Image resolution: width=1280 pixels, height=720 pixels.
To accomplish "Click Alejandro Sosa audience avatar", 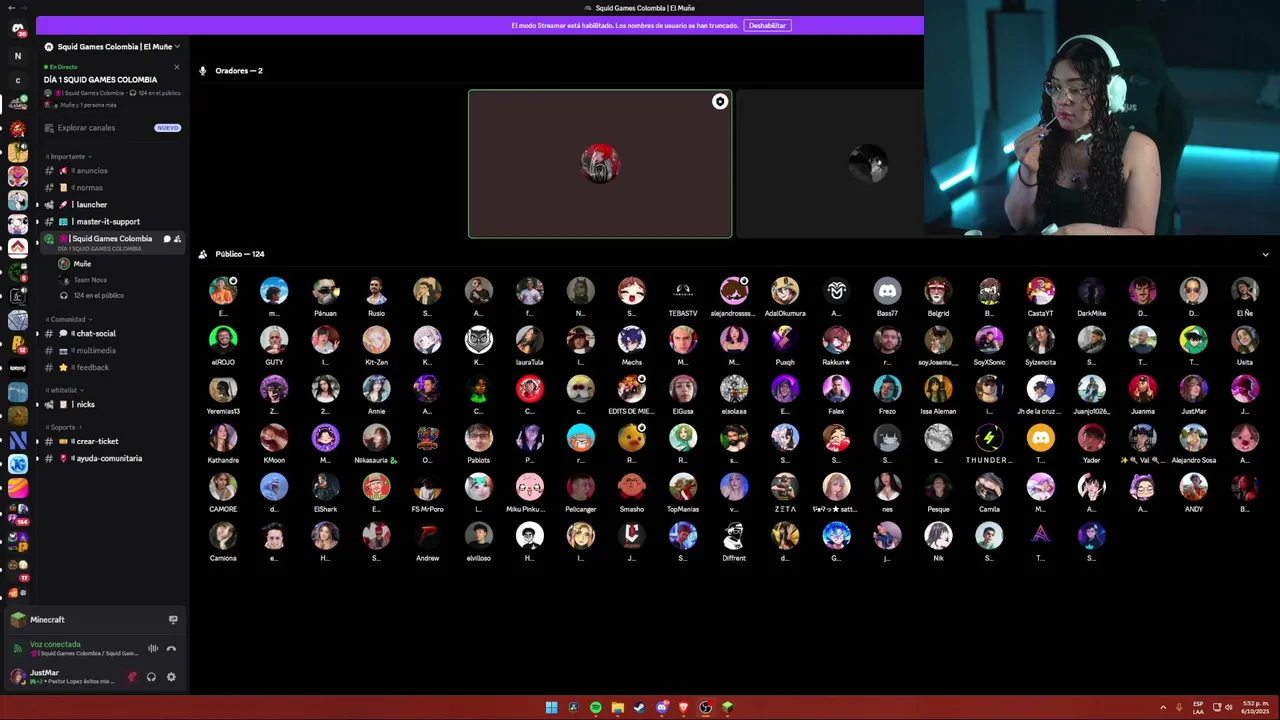I will [x=1193, y=438].
